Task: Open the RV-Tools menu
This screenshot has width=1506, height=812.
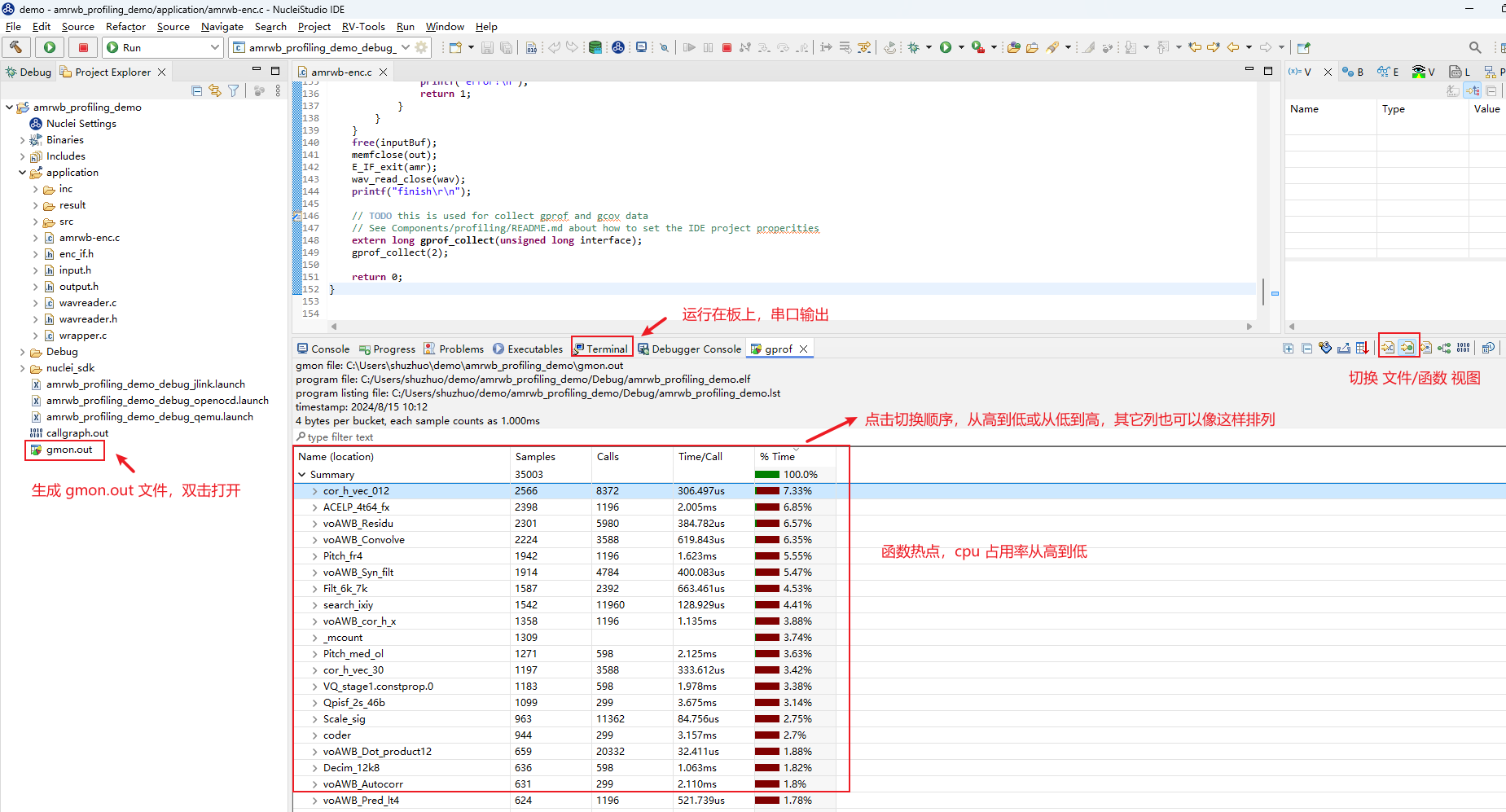Action: coord(363,27)
